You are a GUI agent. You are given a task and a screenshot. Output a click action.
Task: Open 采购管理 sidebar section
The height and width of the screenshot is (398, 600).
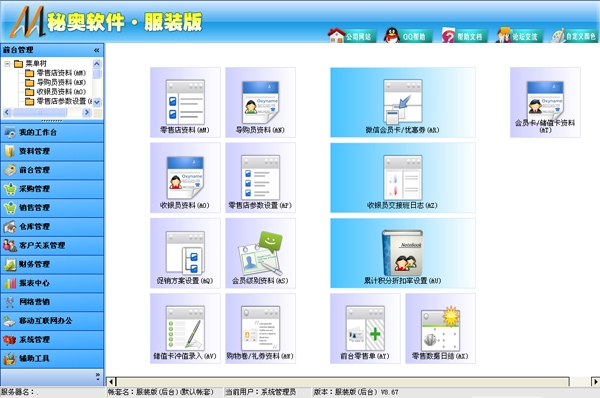pyautogui.click(x=52, y=189)
